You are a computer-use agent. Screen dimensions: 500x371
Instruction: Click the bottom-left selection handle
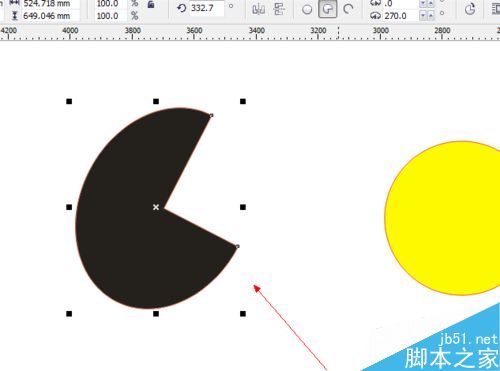(69, 314)
